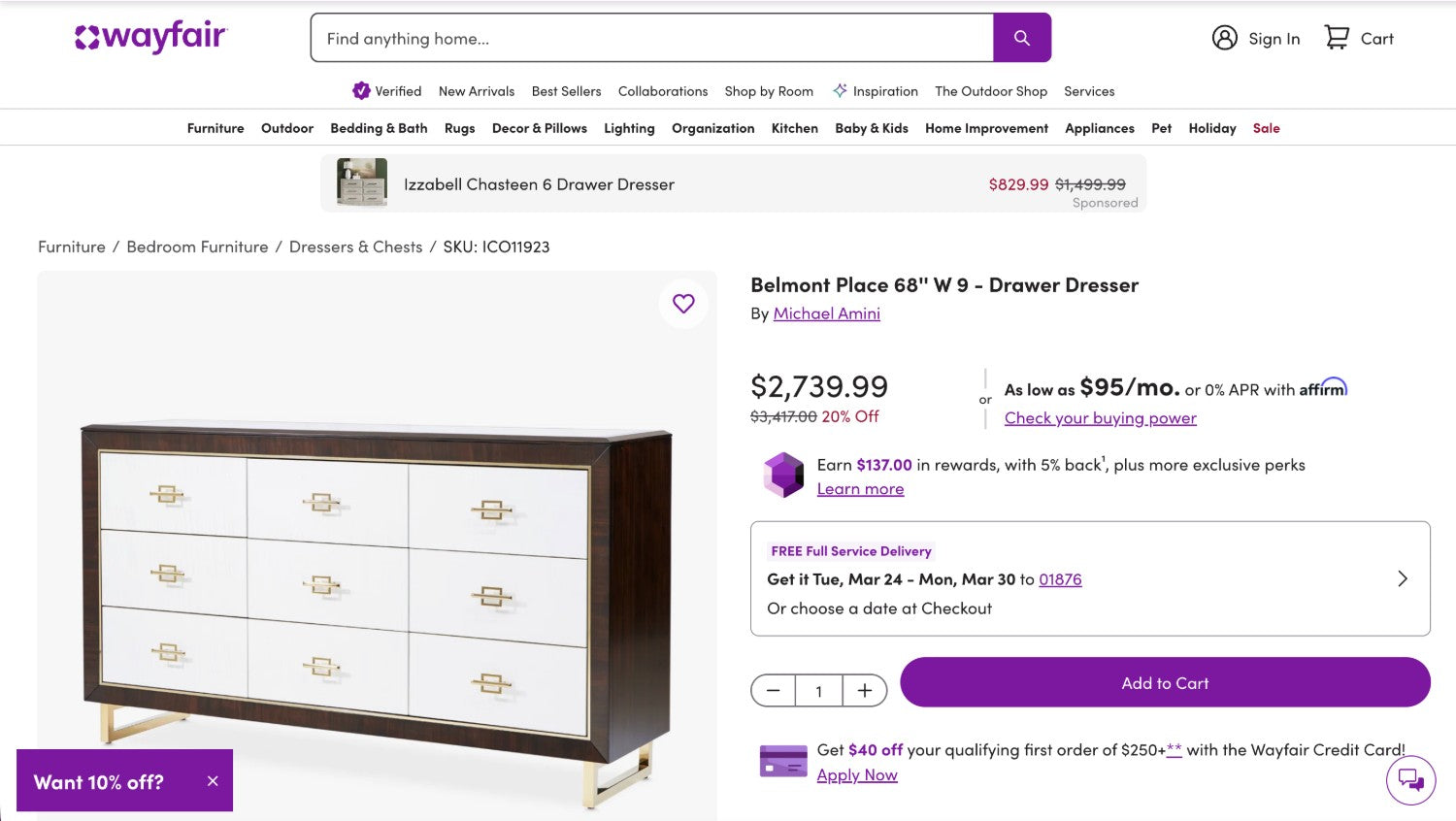Open the shopping Cart icon
Image resolution: width=1456 pixels, height=821 pixels.
click(1337, 38)
